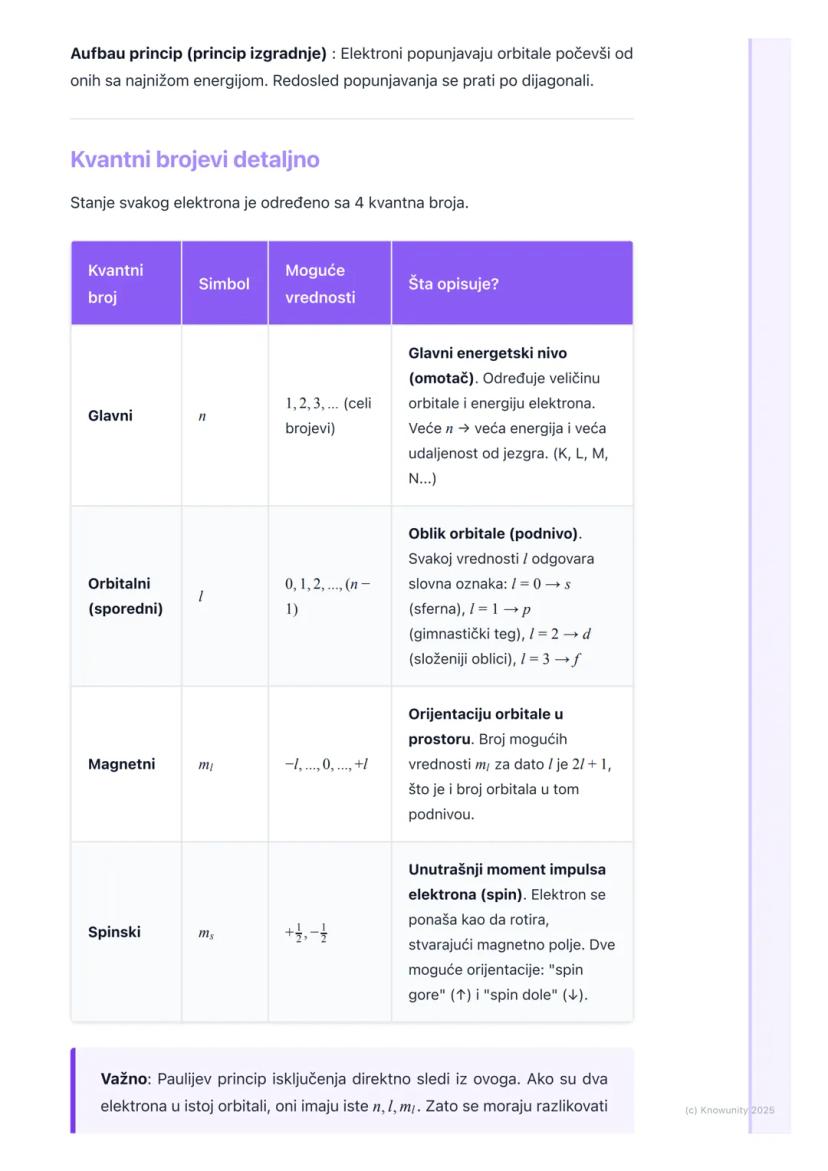Select the "Spinski" row label

114,932
